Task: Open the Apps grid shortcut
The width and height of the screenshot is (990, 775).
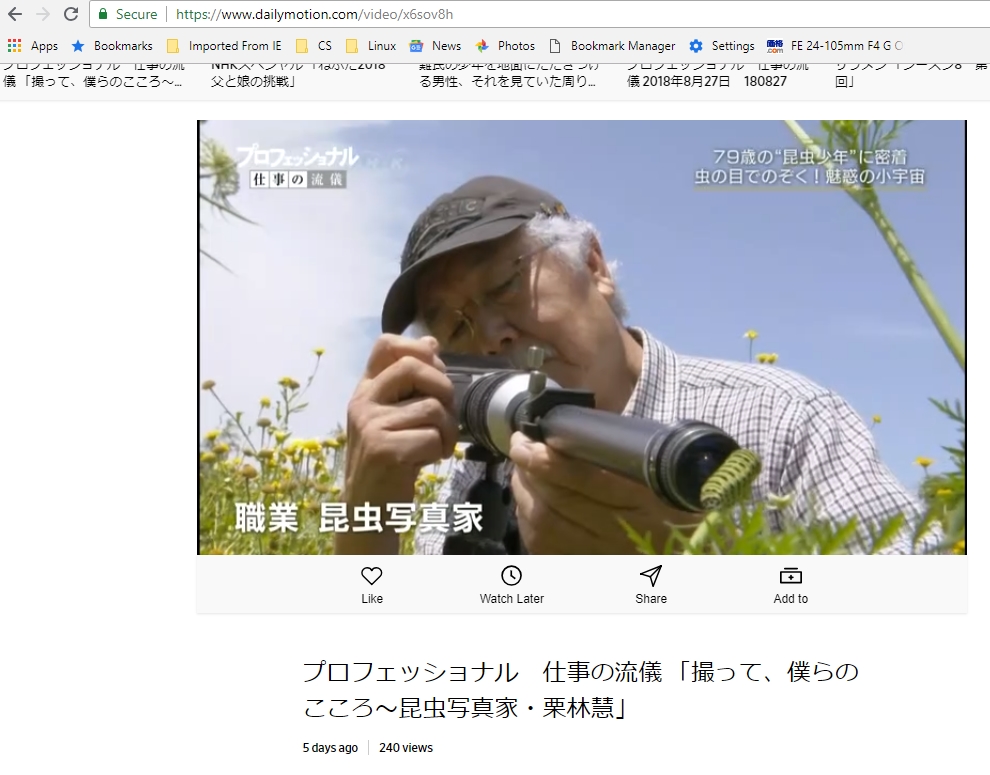Action: point(33,45)
